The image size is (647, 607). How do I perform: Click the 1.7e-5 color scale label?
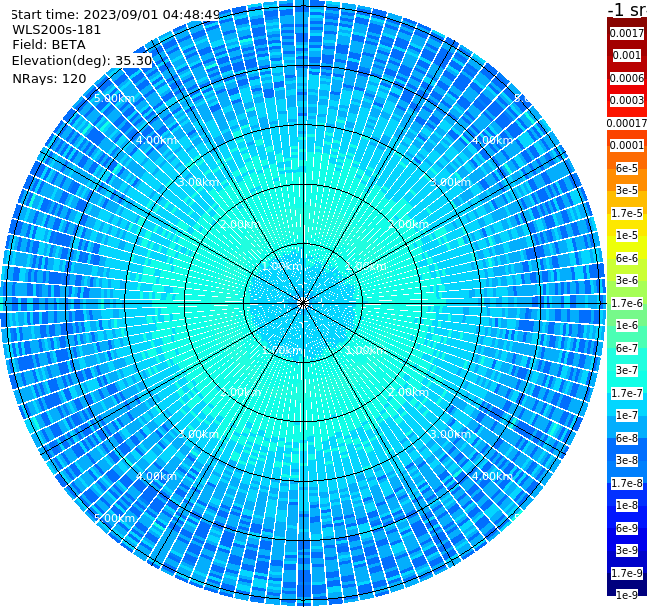627,213
